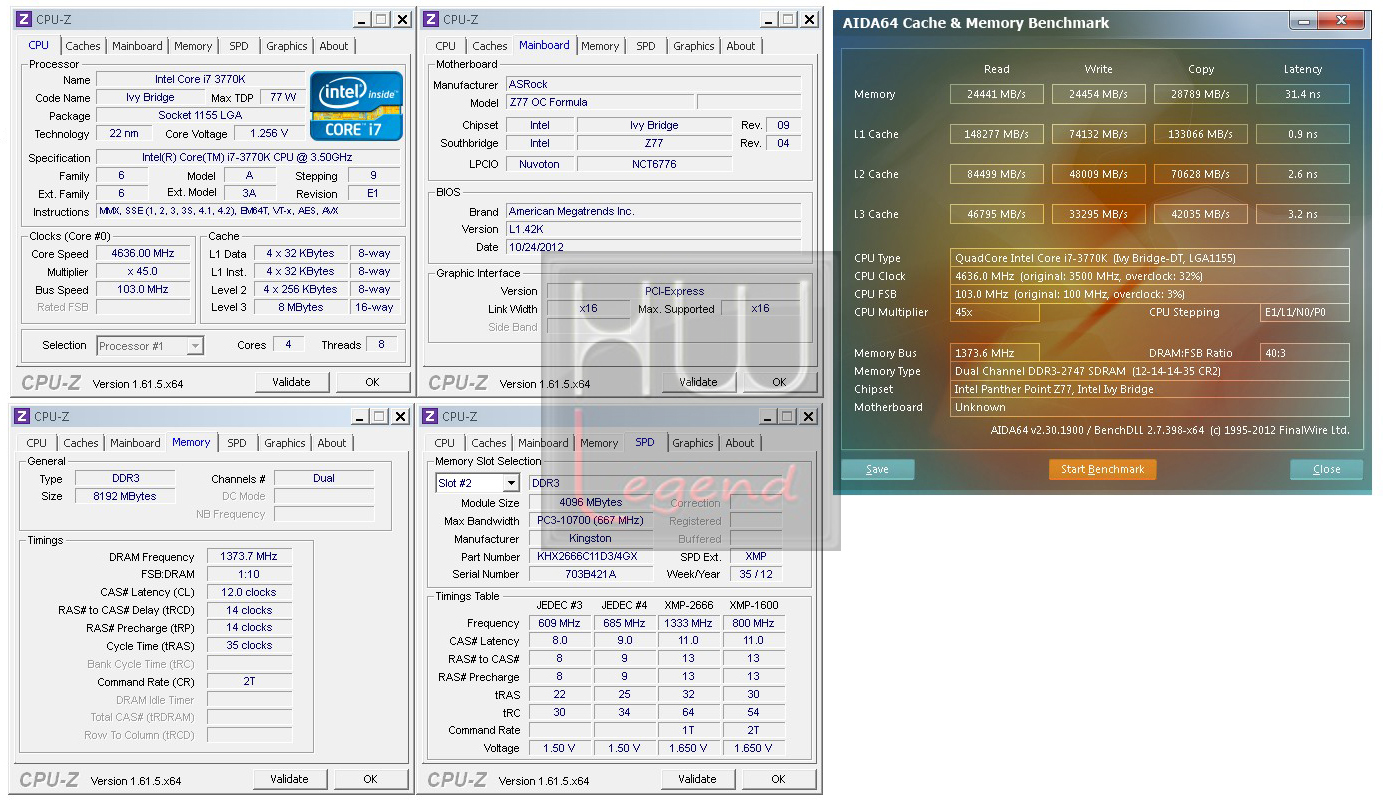This screenshot has height=801, width=1383.
Task: Select the CAS# Latency value '12.0 clocks'
Action: click(x=249, y=592)
